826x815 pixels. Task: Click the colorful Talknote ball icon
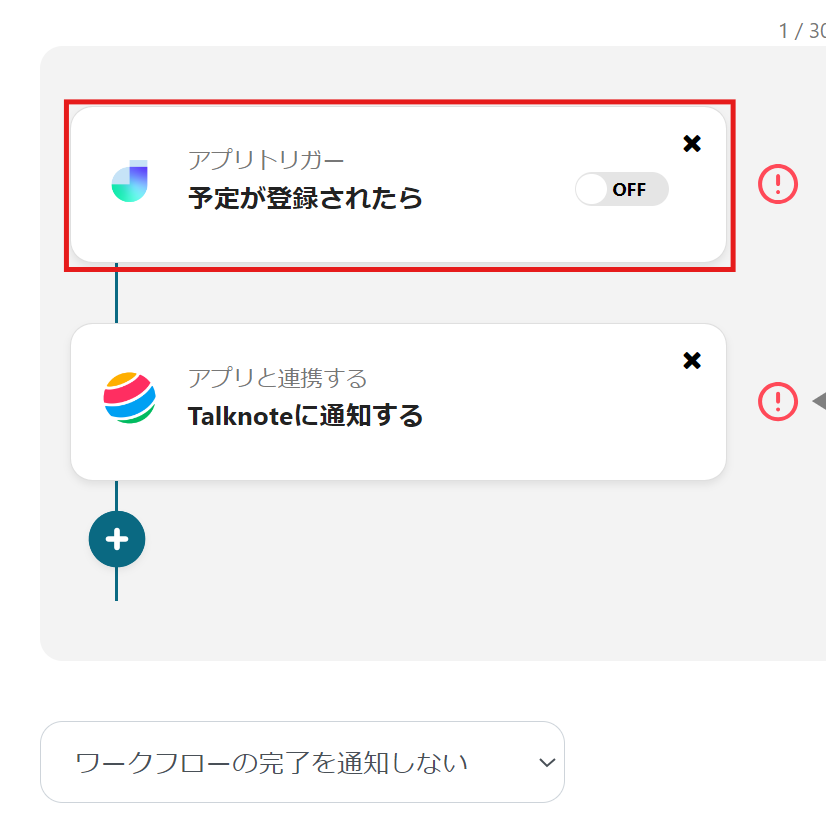[130, 398]
